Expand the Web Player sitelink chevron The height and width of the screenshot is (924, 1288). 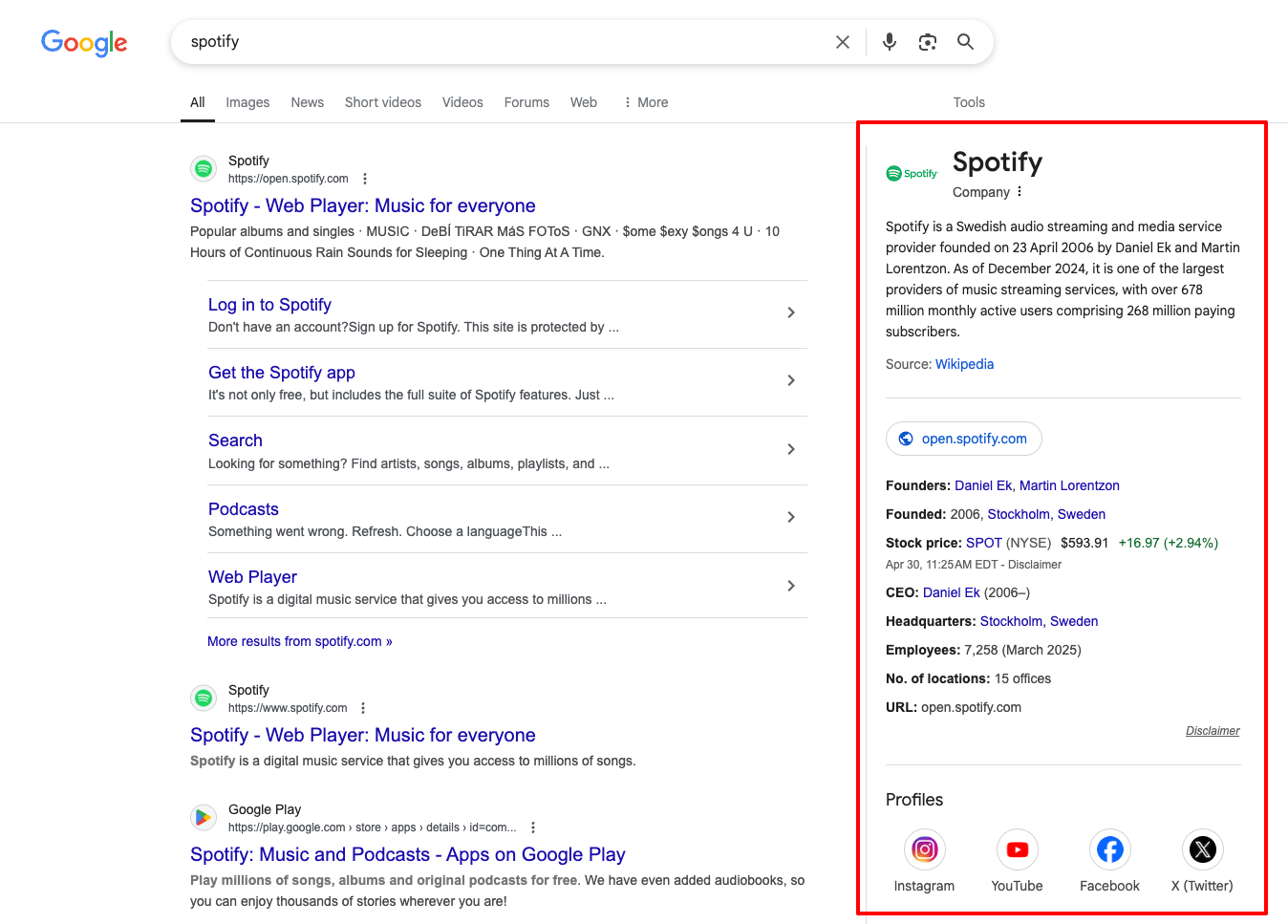click(x=791, y=586)
